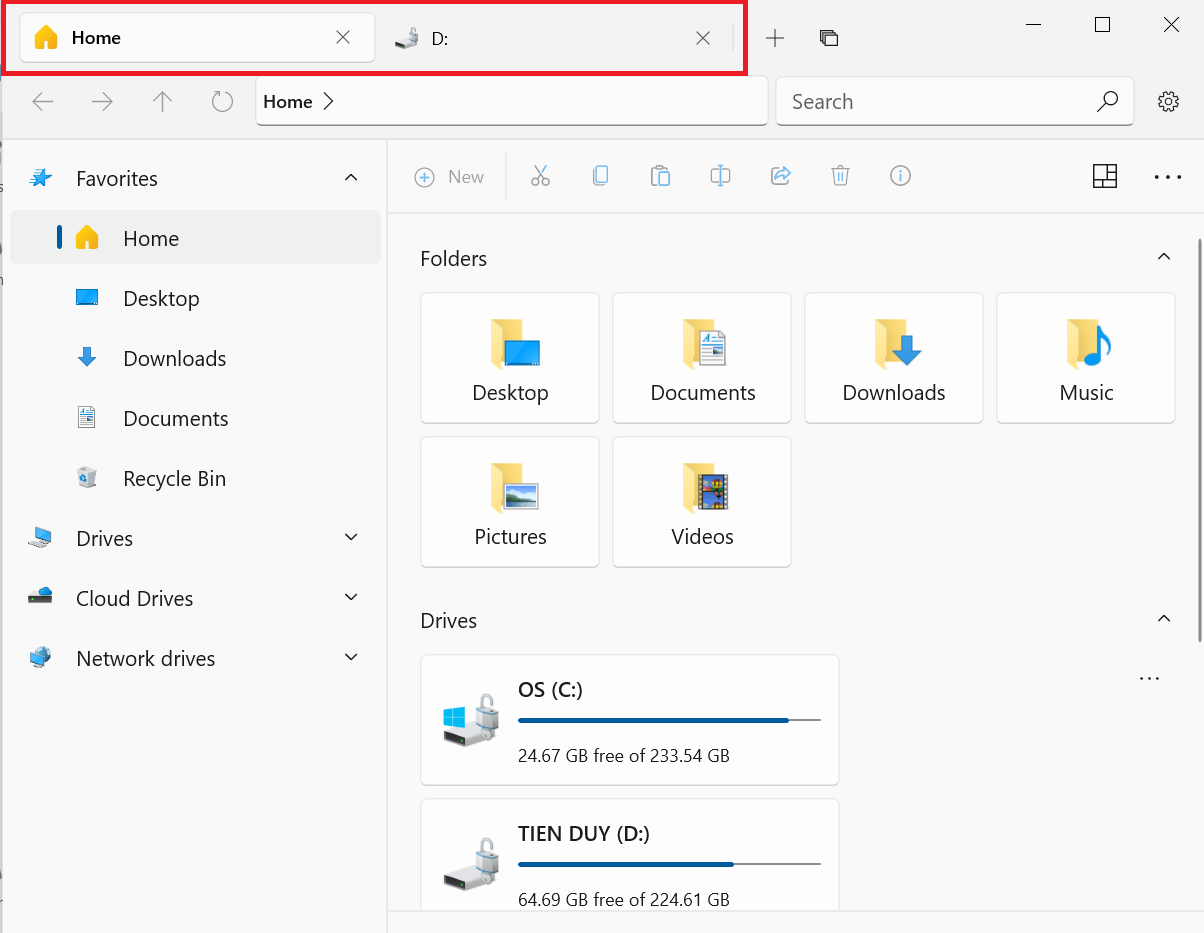Select the Cut tool in the toolbar
The width and height of the screenshot is (1204, 933).
(x=540, y=176)
